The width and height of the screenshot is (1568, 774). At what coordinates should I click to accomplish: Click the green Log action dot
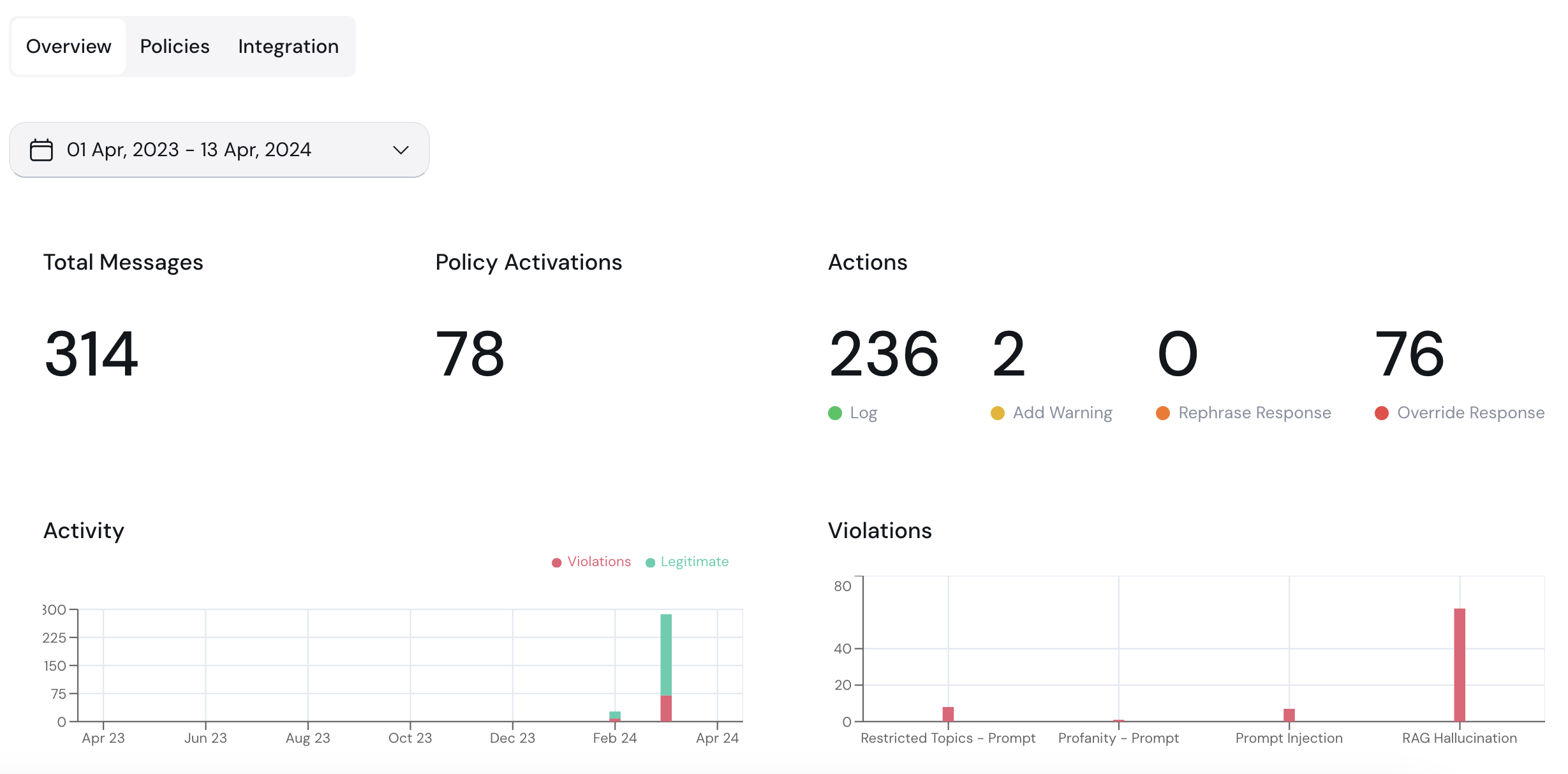point(834,413)
